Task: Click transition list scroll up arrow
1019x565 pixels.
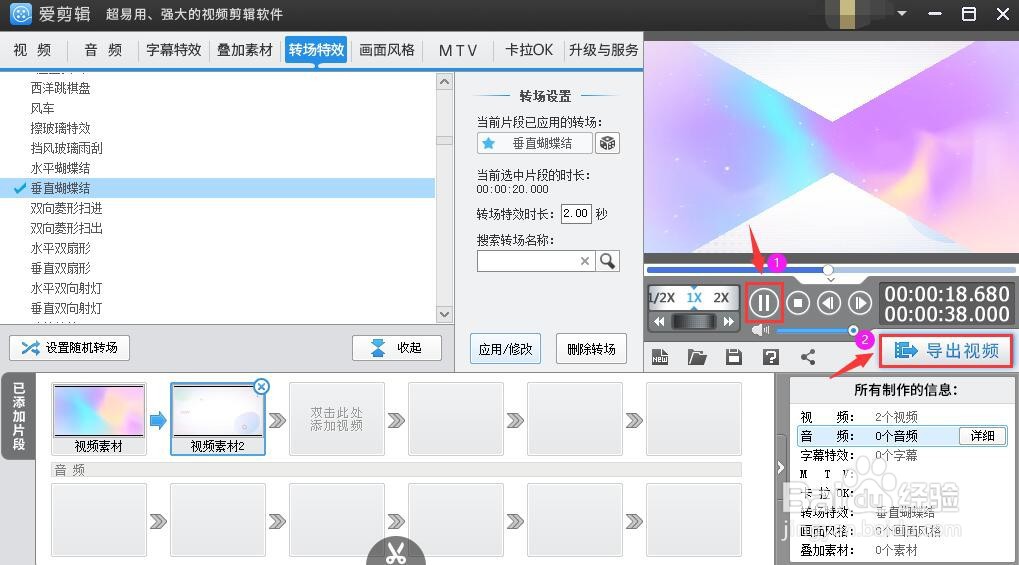Action: [445, 82]
